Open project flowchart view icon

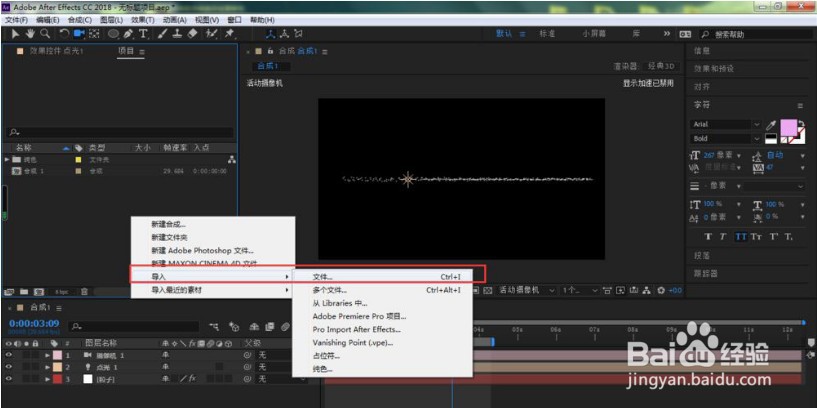(232, 159)
